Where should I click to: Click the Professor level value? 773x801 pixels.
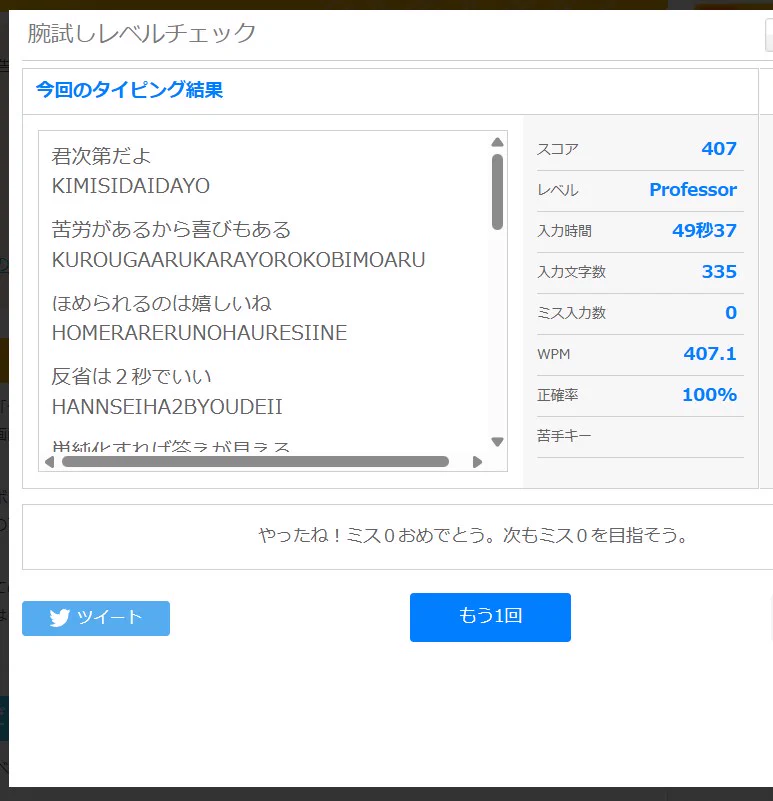(x=693, y=190)
